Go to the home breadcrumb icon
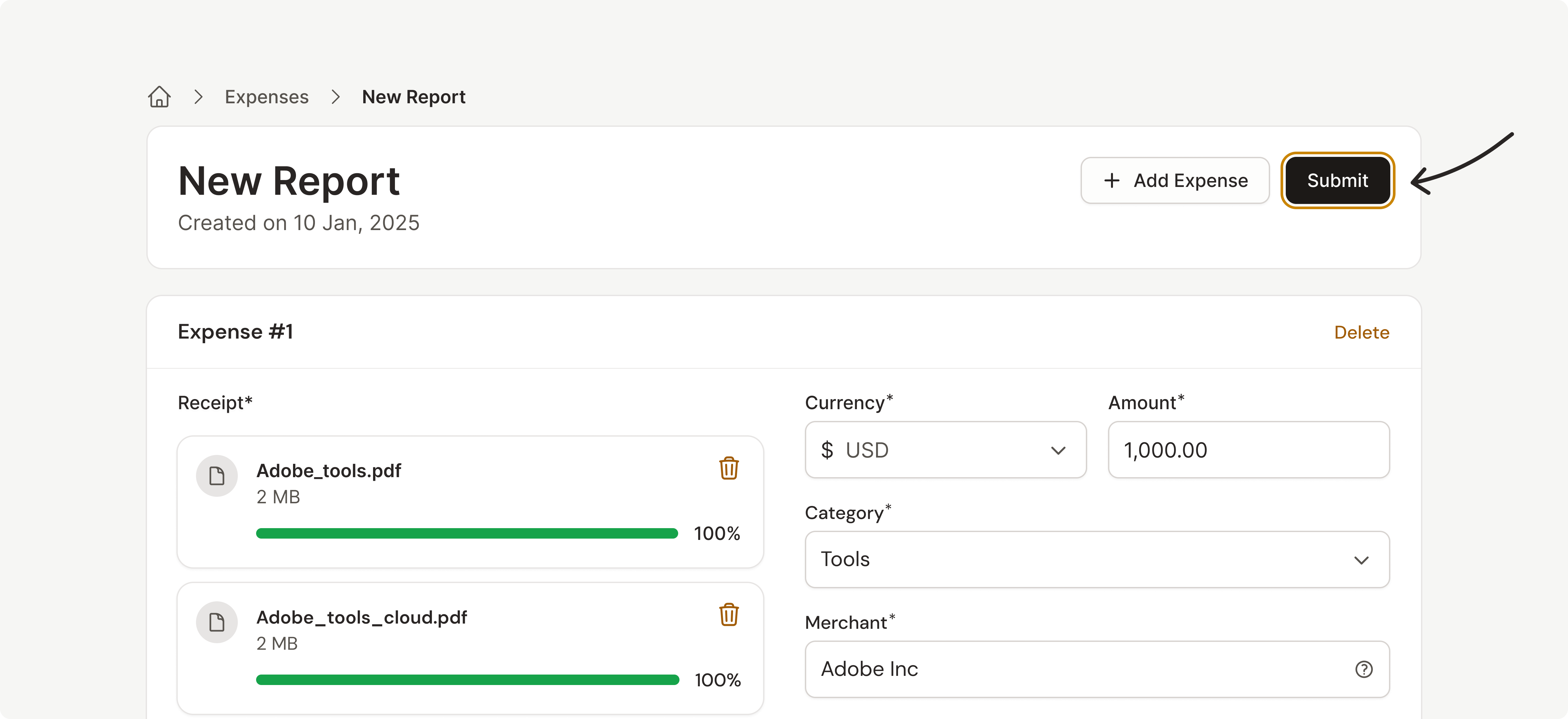 click(x=159, y=97)
